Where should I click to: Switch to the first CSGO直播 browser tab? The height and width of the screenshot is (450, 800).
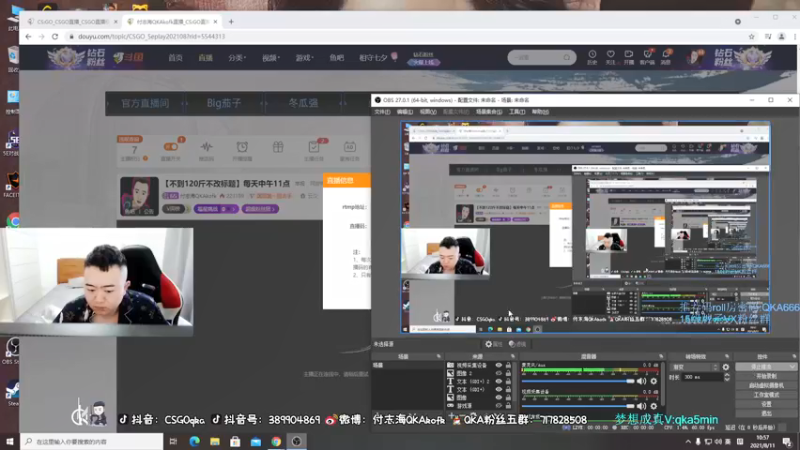click(x=70, y=22)
